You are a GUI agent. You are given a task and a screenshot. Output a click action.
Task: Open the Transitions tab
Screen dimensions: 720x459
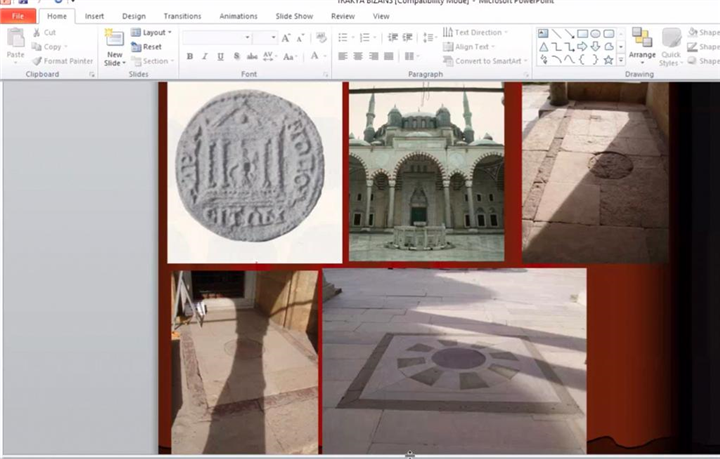pyautogui.click(x=182, y=16)
